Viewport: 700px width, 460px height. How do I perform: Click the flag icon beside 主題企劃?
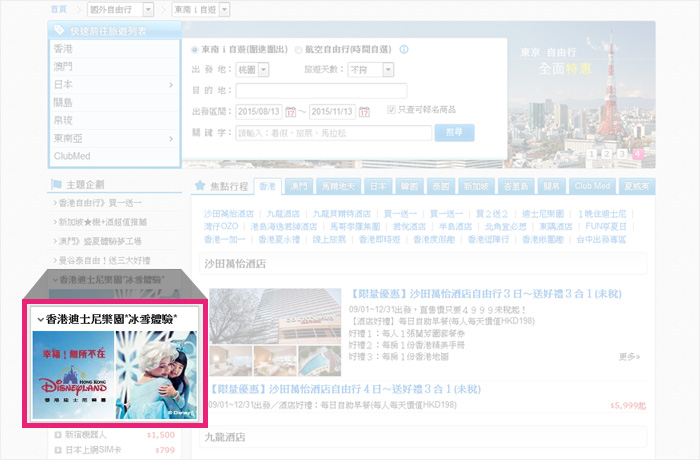point(56,184)
